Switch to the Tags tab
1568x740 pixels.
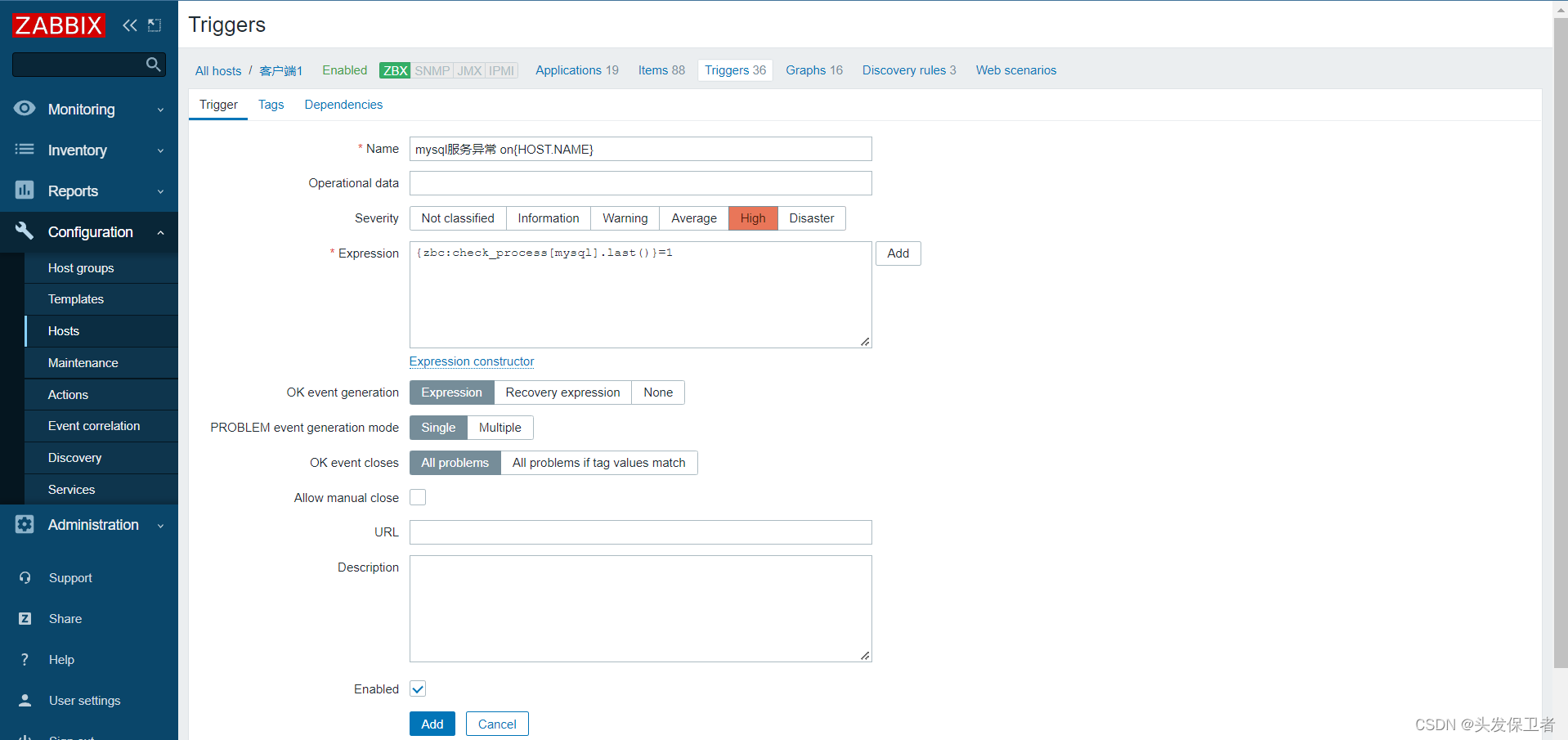[271, 105]
